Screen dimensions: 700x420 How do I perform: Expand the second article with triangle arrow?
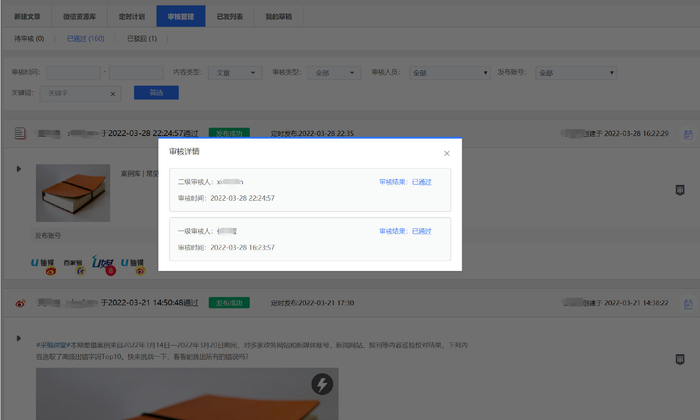click(x=18, y=338)
